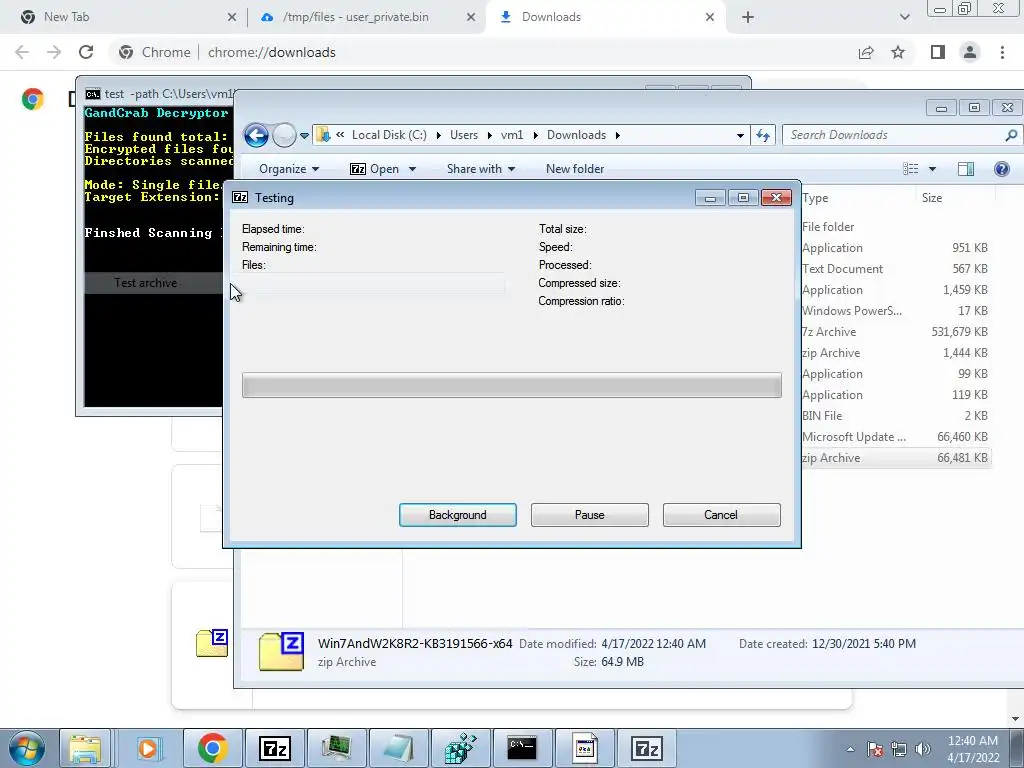The width and height of the screenshot is (1024, 768).
Task: Open Chrome profile avatar
Action: pyautogui.click(x=970, y=52)
